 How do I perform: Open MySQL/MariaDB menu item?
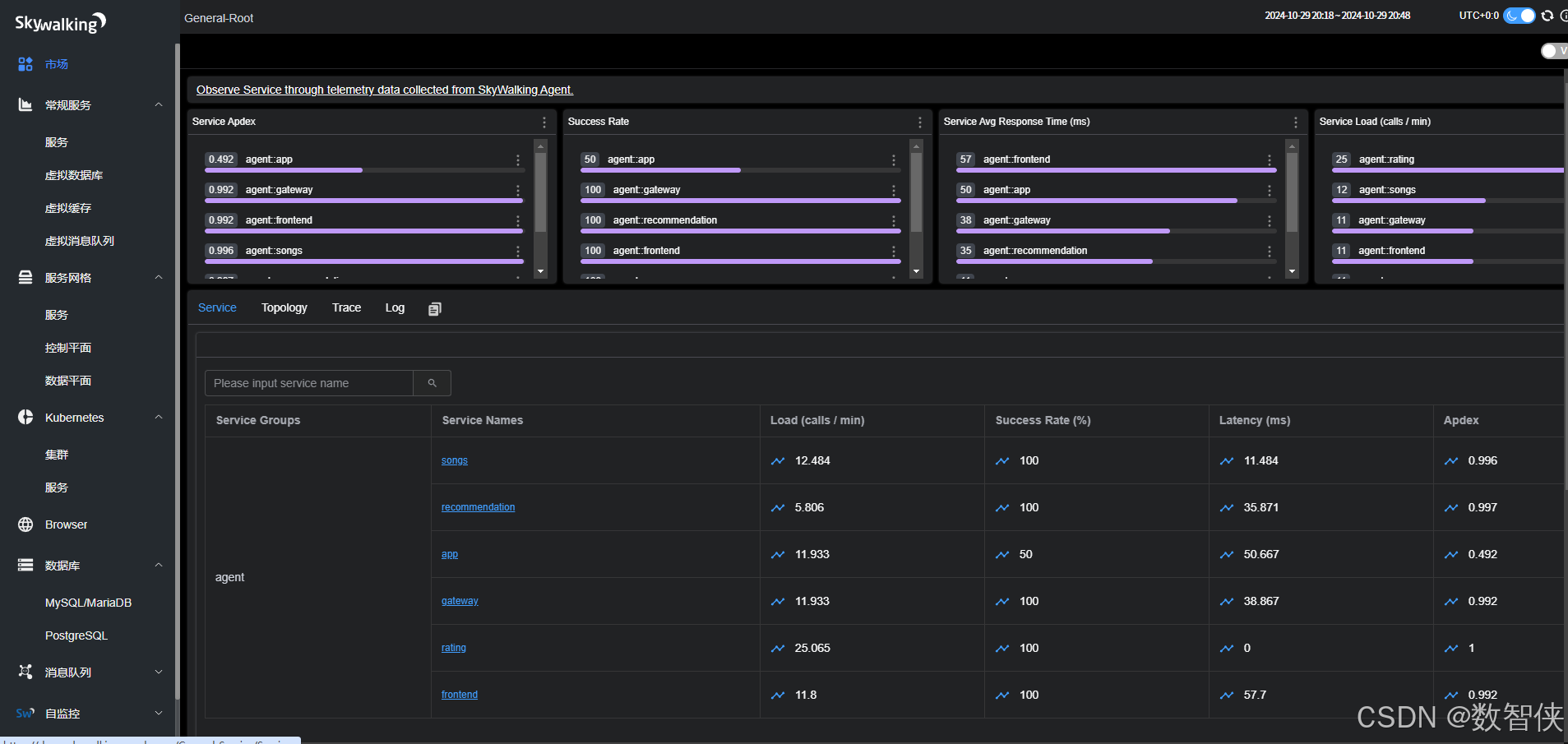[x=88, y=603]
